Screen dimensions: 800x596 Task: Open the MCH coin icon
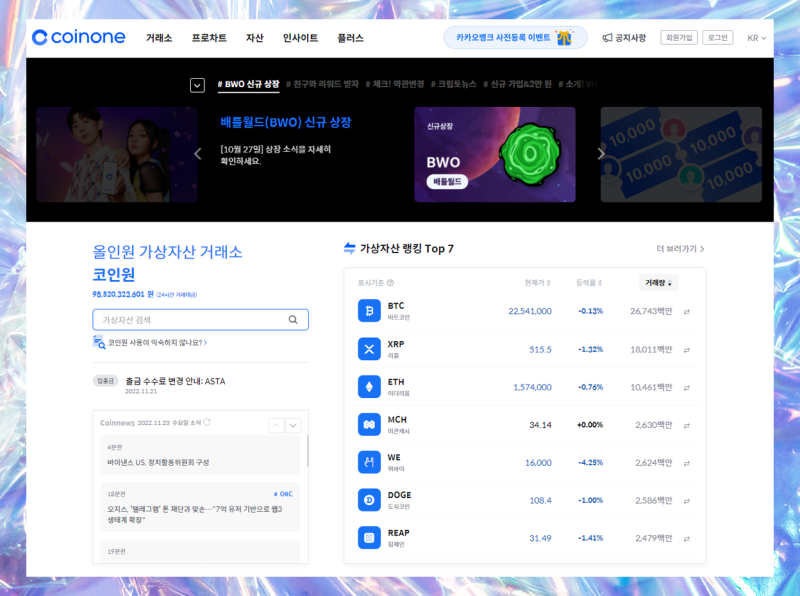pyautogui.click(x=369, y=425)
